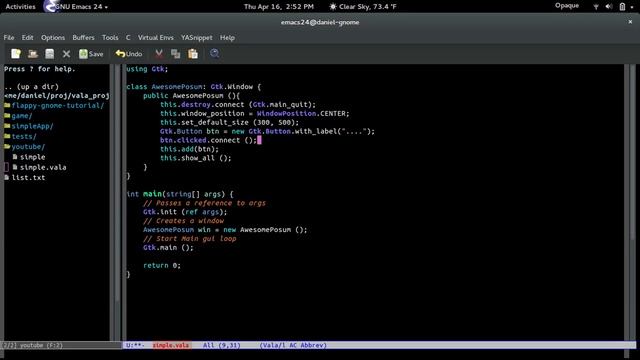Click the 'this.show_all ();' line
Screen dimensions: 640x360
[x=196, y=158]
